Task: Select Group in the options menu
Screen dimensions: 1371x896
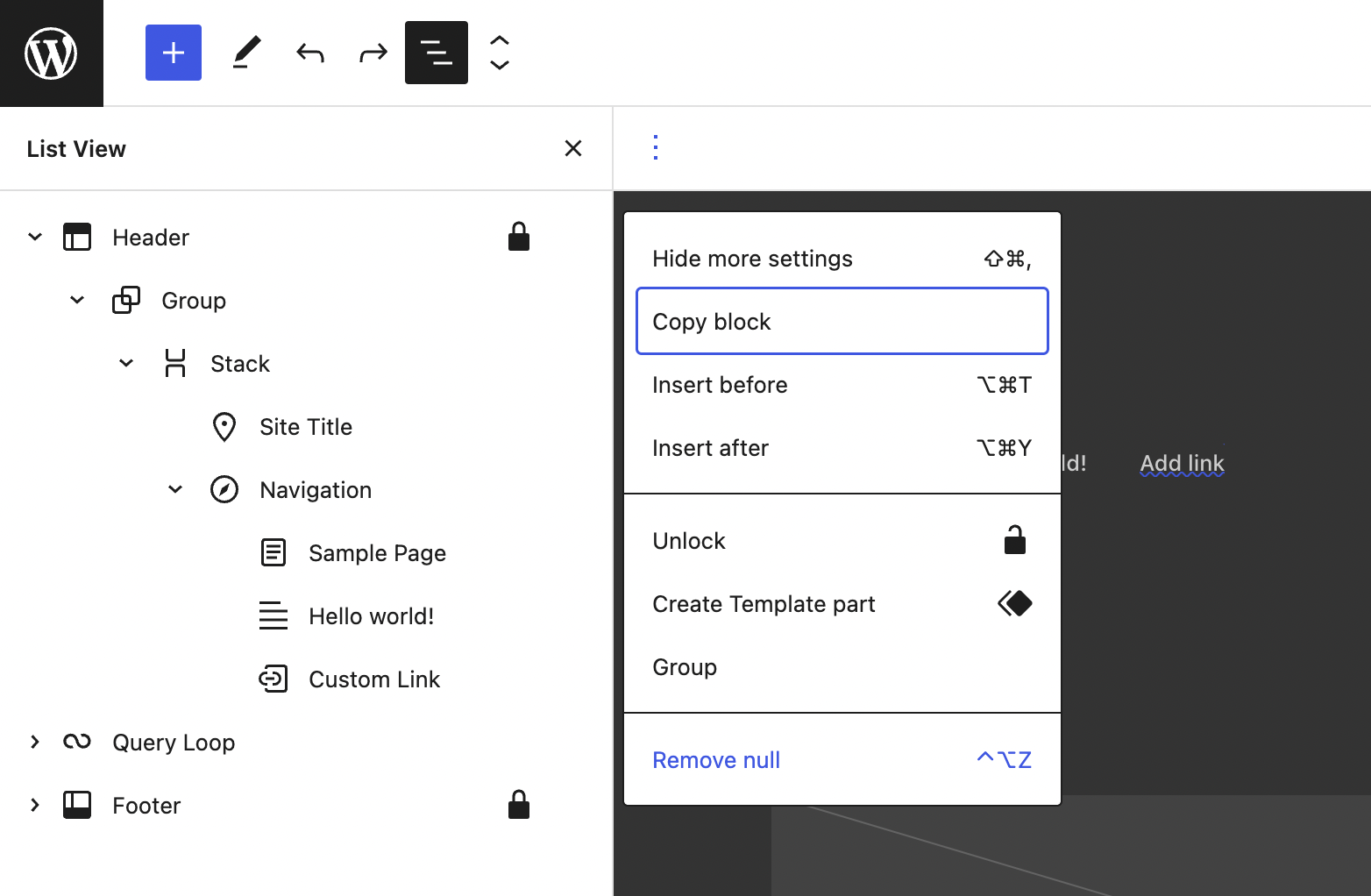Action: click(x=842, y=667)
